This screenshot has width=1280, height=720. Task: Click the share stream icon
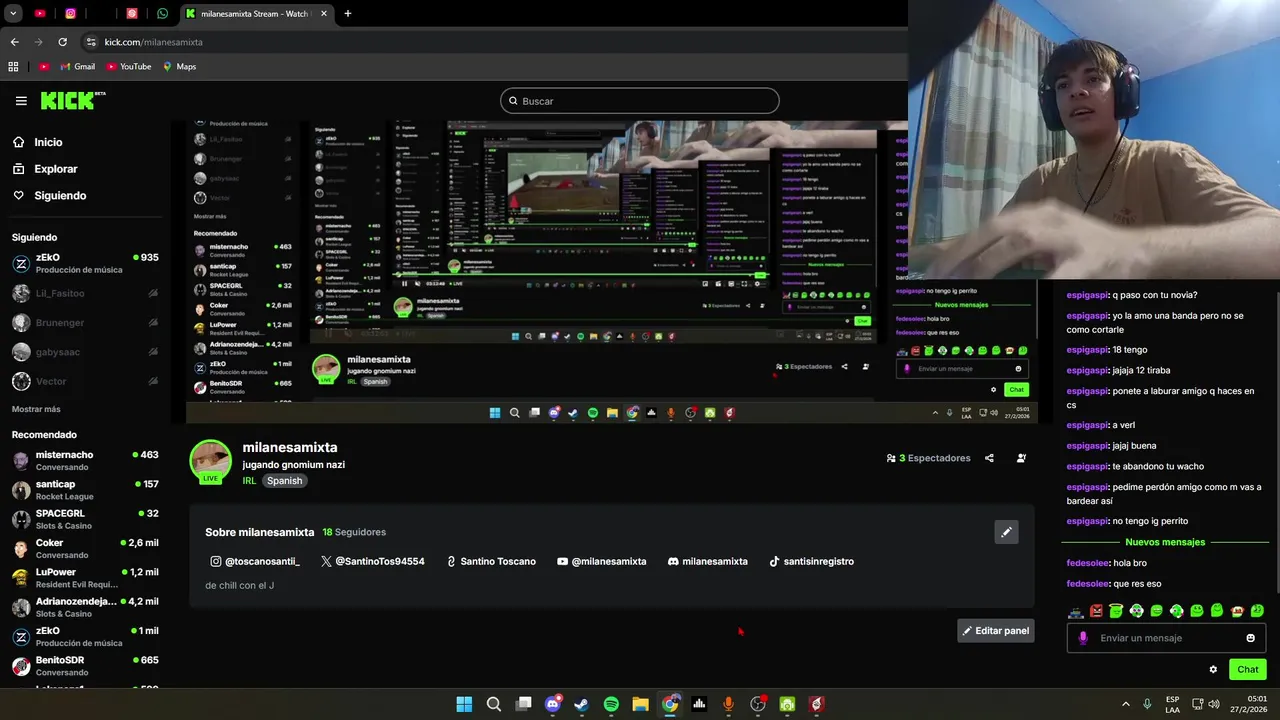[989, 458]
